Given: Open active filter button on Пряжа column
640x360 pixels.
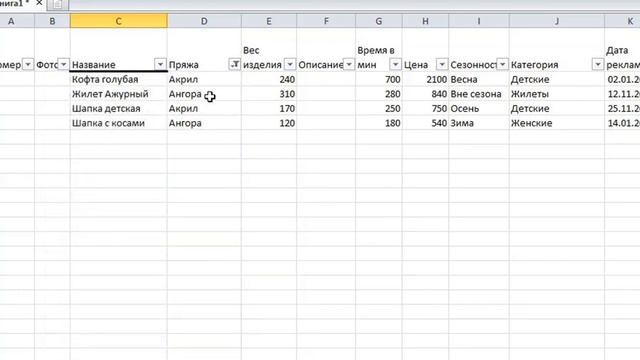Looking at the screenshot, I should [235, 64].
